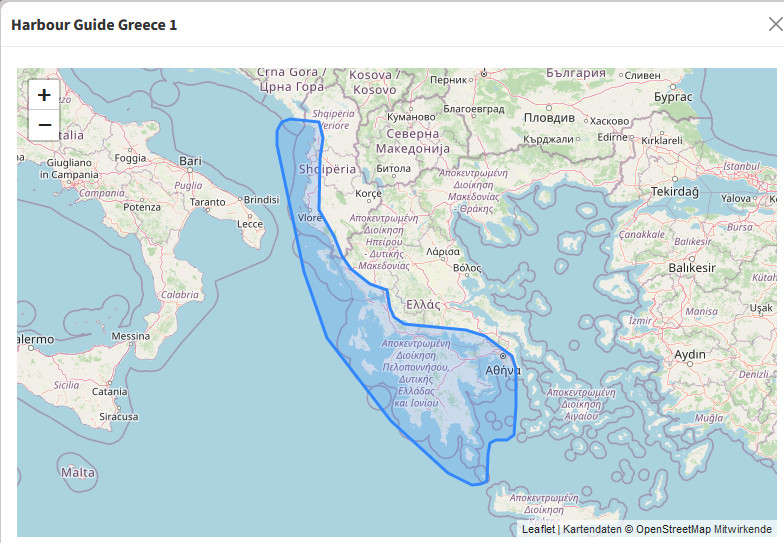Image resolution: width=784 pixels, height=543 pixels.
Task: Zoom out of the map
Action: (x=44, y=126)
